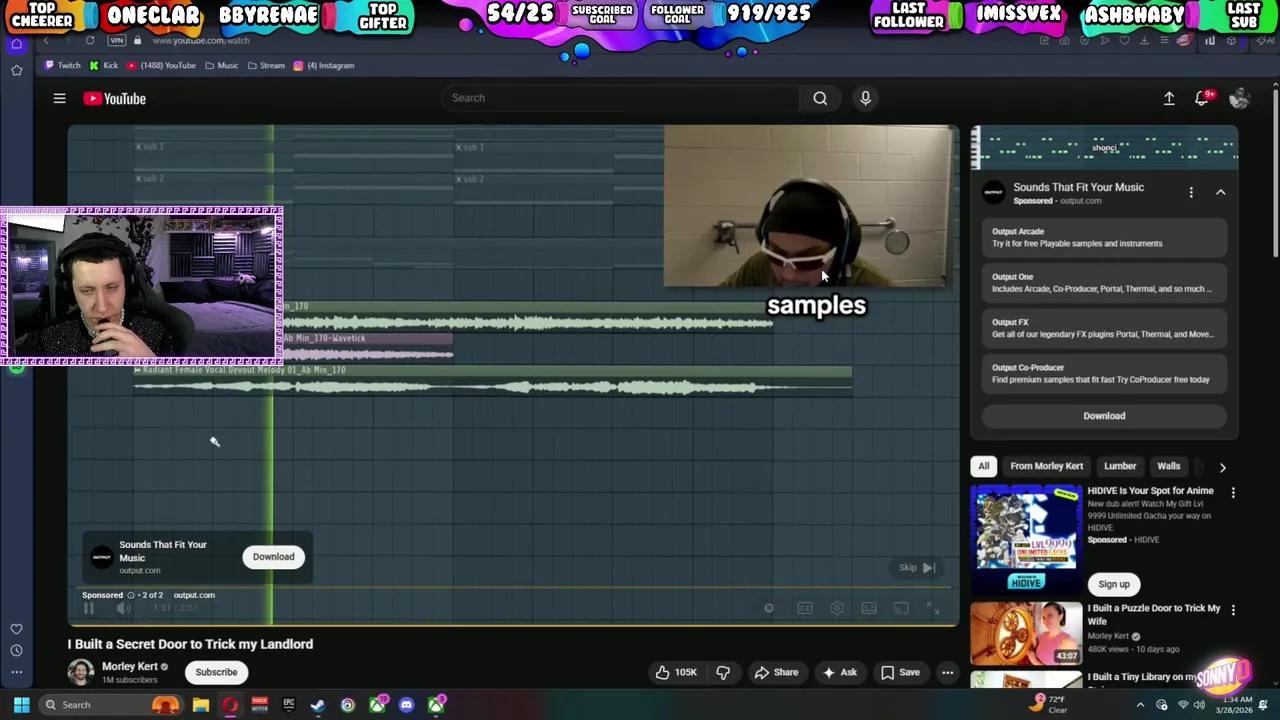Toggle closed captions
This screenshot has width=1280, height=720.
point(804,608)
